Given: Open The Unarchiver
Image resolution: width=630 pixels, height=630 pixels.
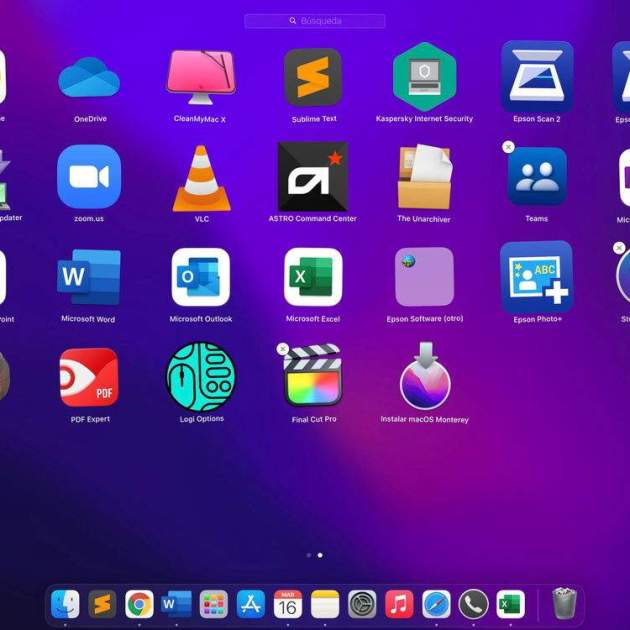Looking at the screenshot, I should 424,176.
